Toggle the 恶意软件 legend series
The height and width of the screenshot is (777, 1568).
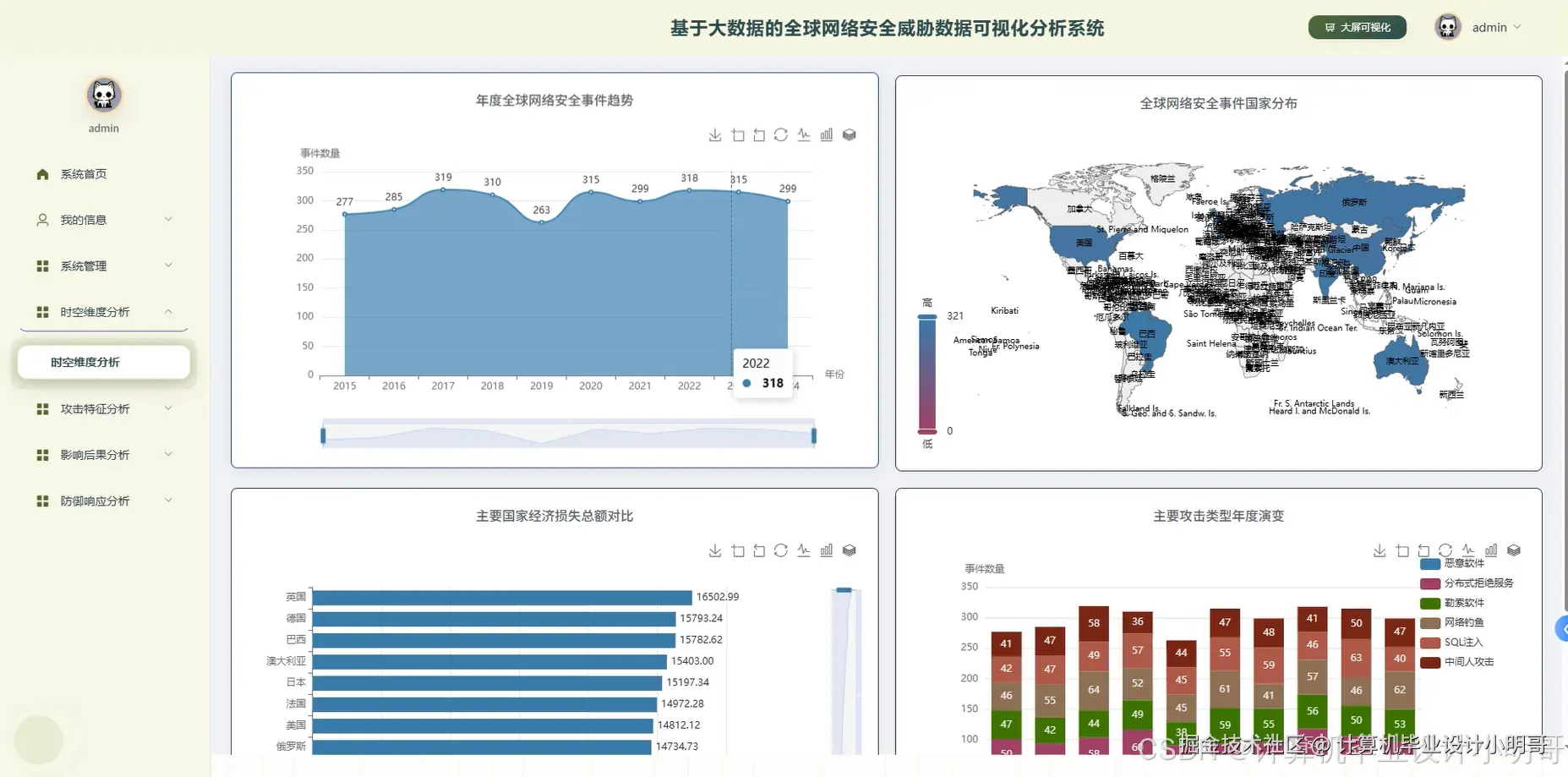coord(1452,563)
